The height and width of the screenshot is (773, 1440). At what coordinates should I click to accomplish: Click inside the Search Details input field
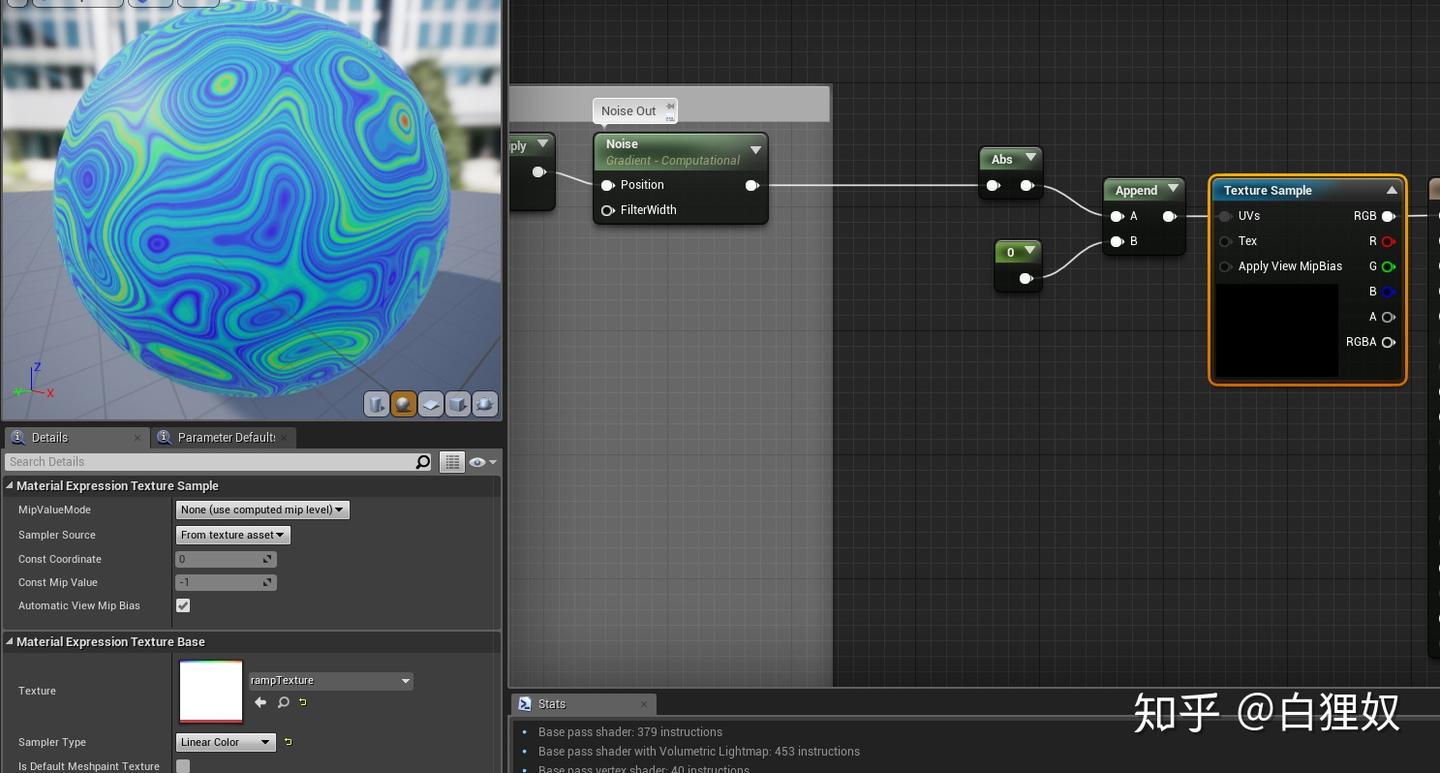[200, 461]
